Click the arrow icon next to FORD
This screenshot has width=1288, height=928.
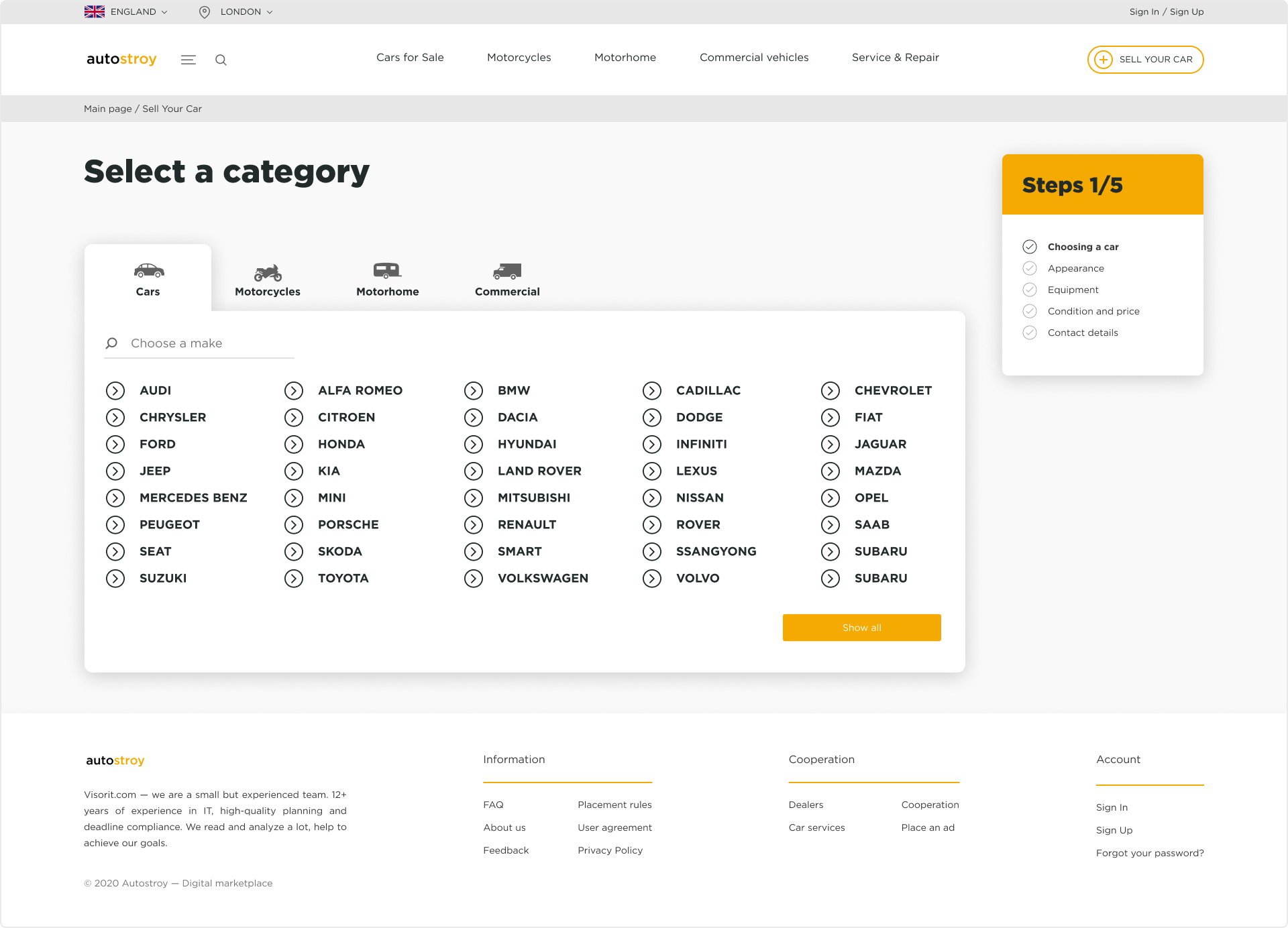(x=115, y=444)
